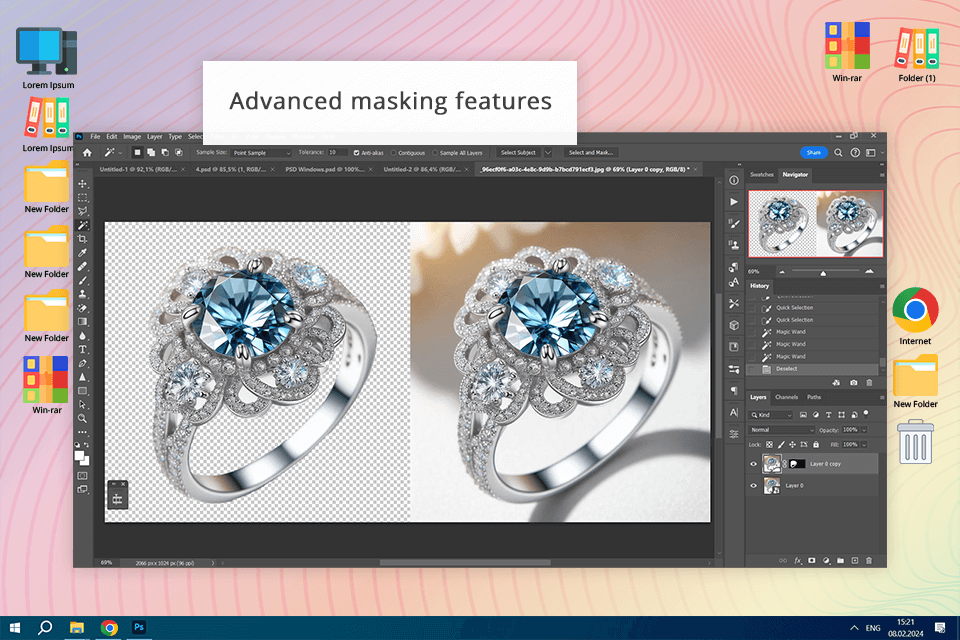Open the Layer menu

click(x=155, y=137)
